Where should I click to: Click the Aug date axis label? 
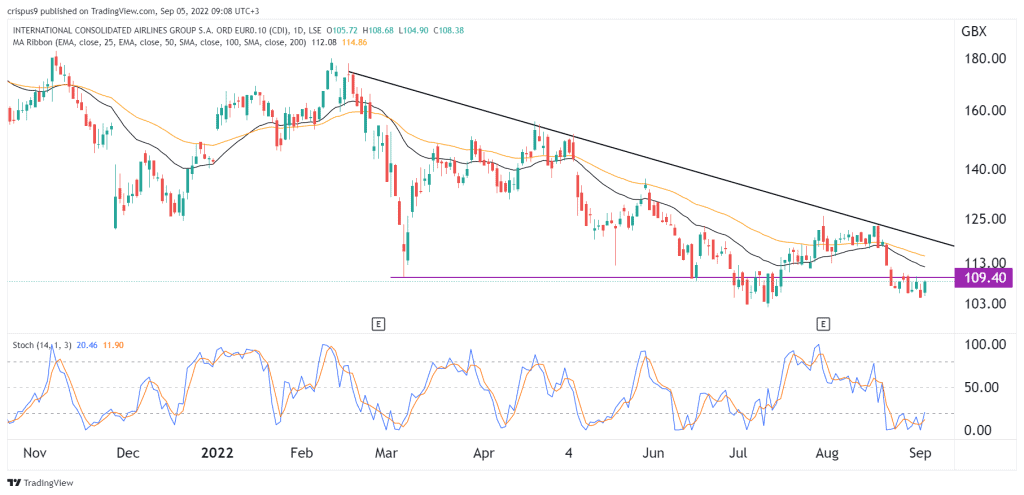[x=828, y=453]
